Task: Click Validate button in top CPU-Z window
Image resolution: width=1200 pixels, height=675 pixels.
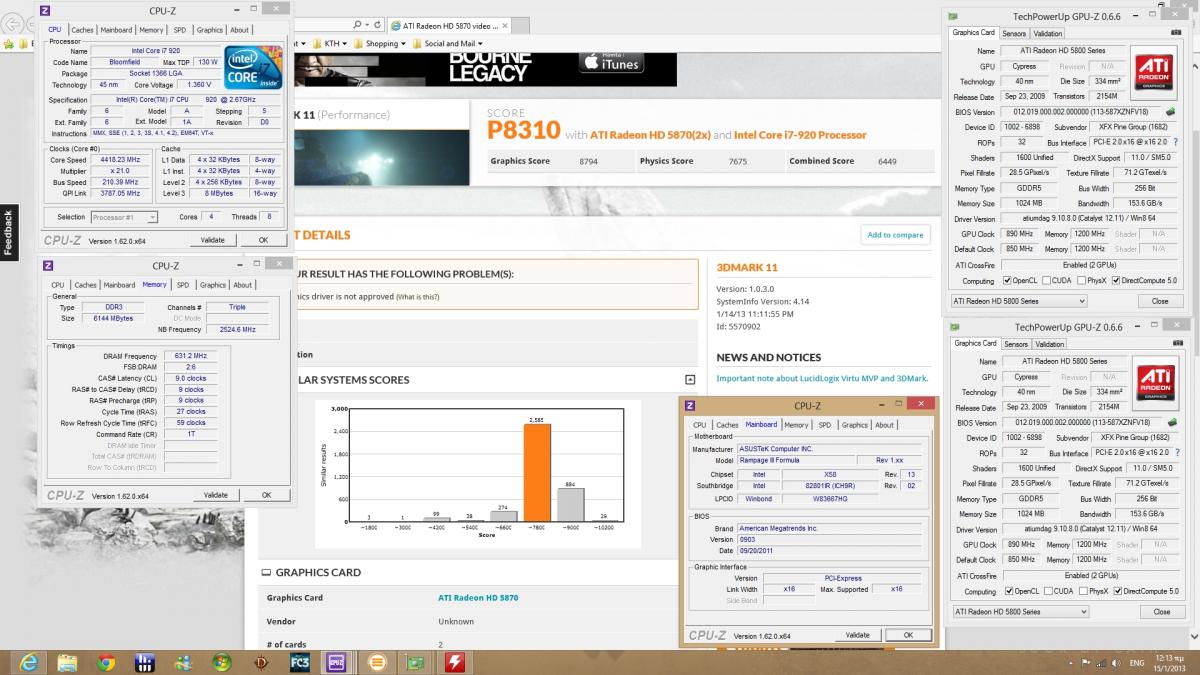Action: 213,240
